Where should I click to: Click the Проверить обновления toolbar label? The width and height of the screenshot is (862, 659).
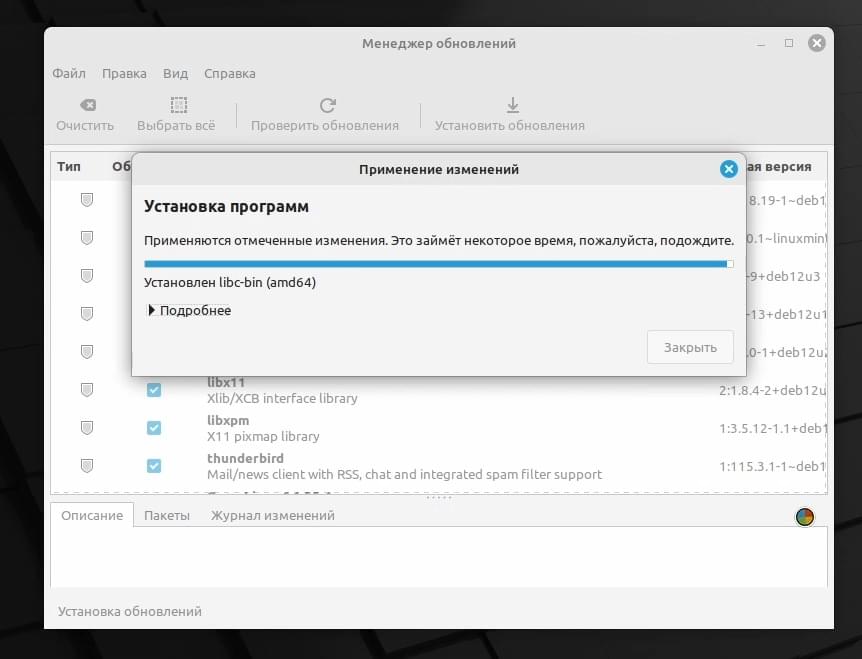[325, 125]
